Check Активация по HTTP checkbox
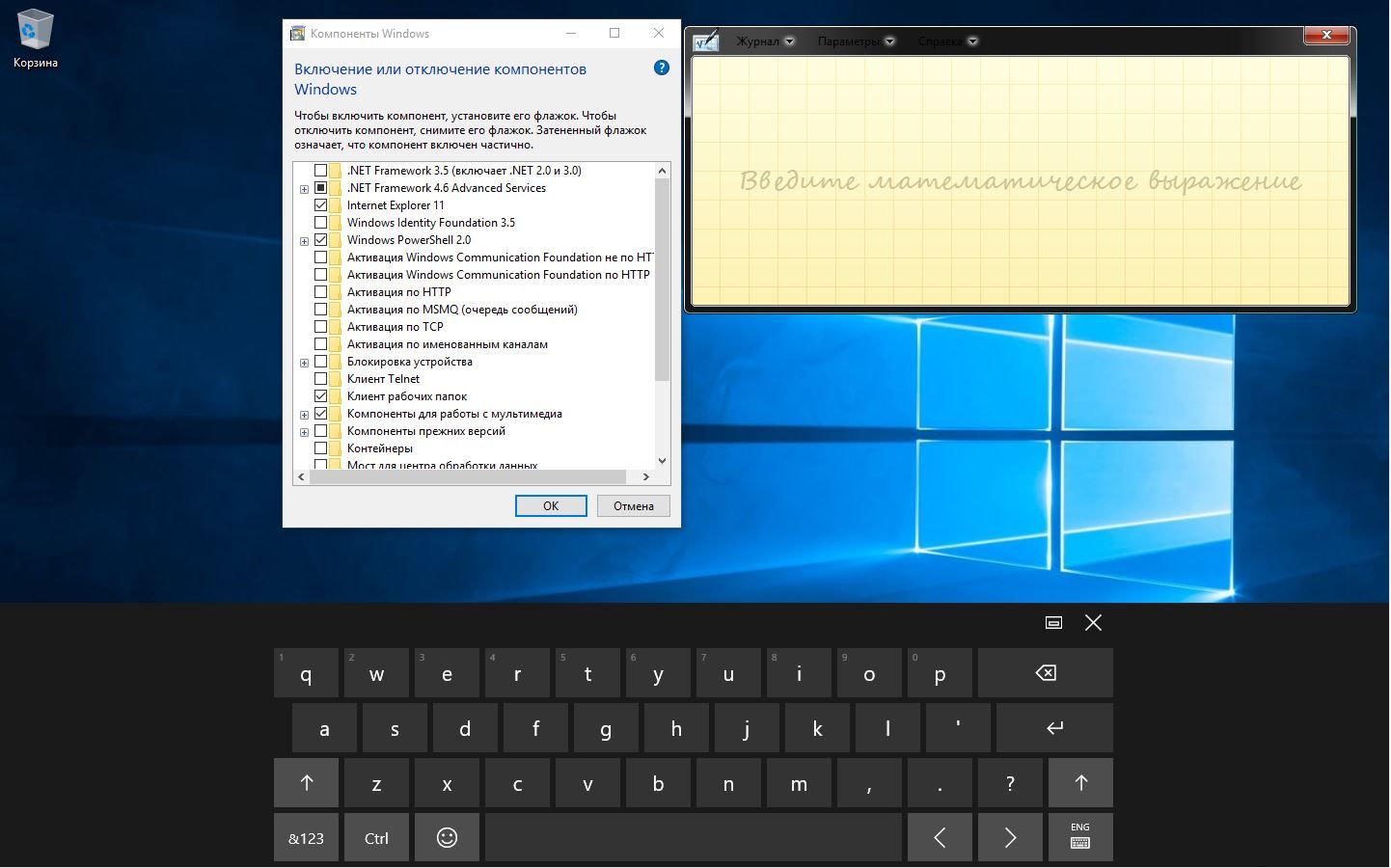The width and height of the screenshot is (1391, 868). pyautogui.click(x=320, y=292)
